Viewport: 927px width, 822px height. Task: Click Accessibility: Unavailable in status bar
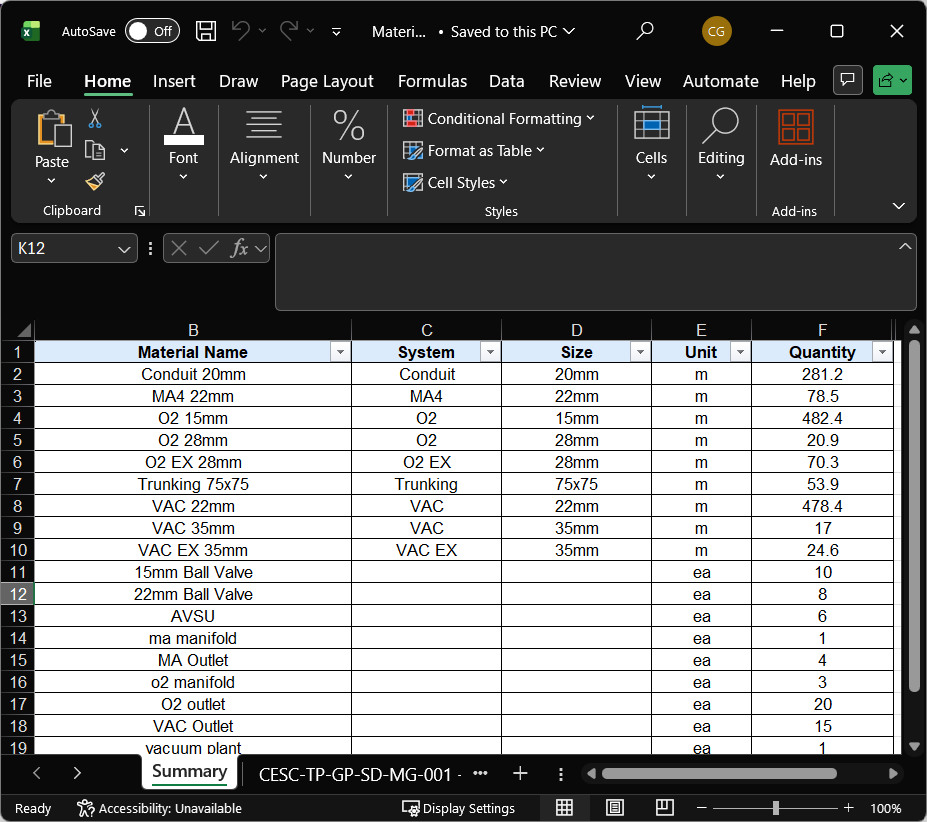click(x=159, y=808)
